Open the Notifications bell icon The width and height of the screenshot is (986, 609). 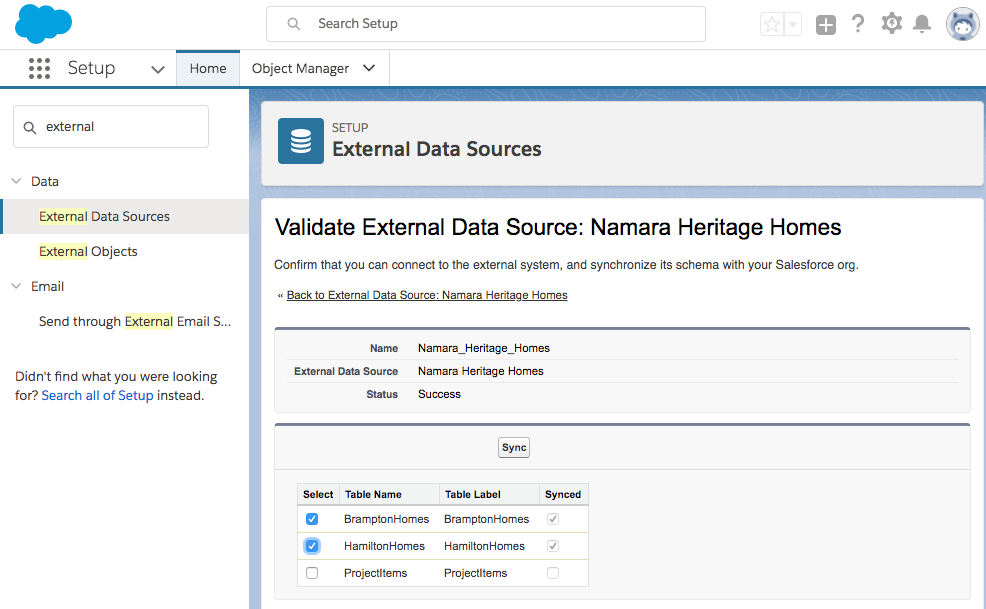point(923,23)
